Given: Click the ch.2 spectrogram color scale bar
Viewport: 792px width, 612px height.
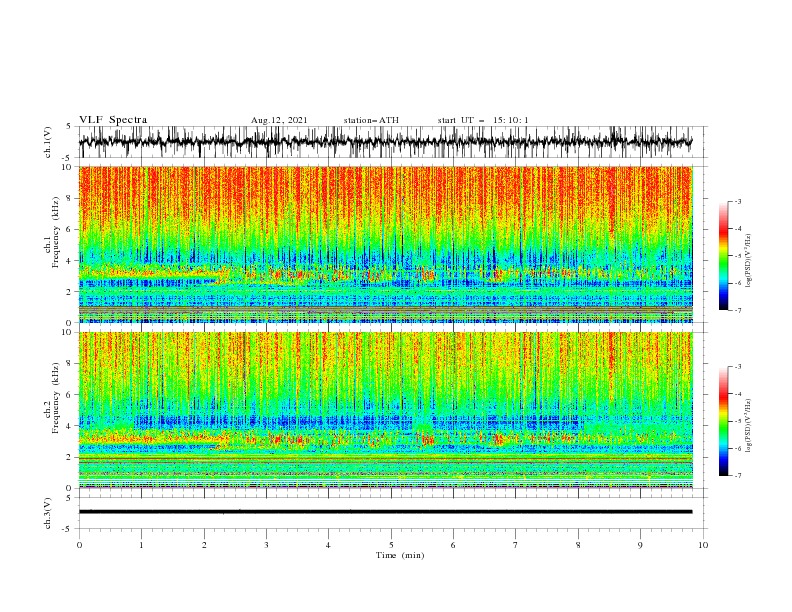Looking at the screenshot, I should click(x=724, y=421).
